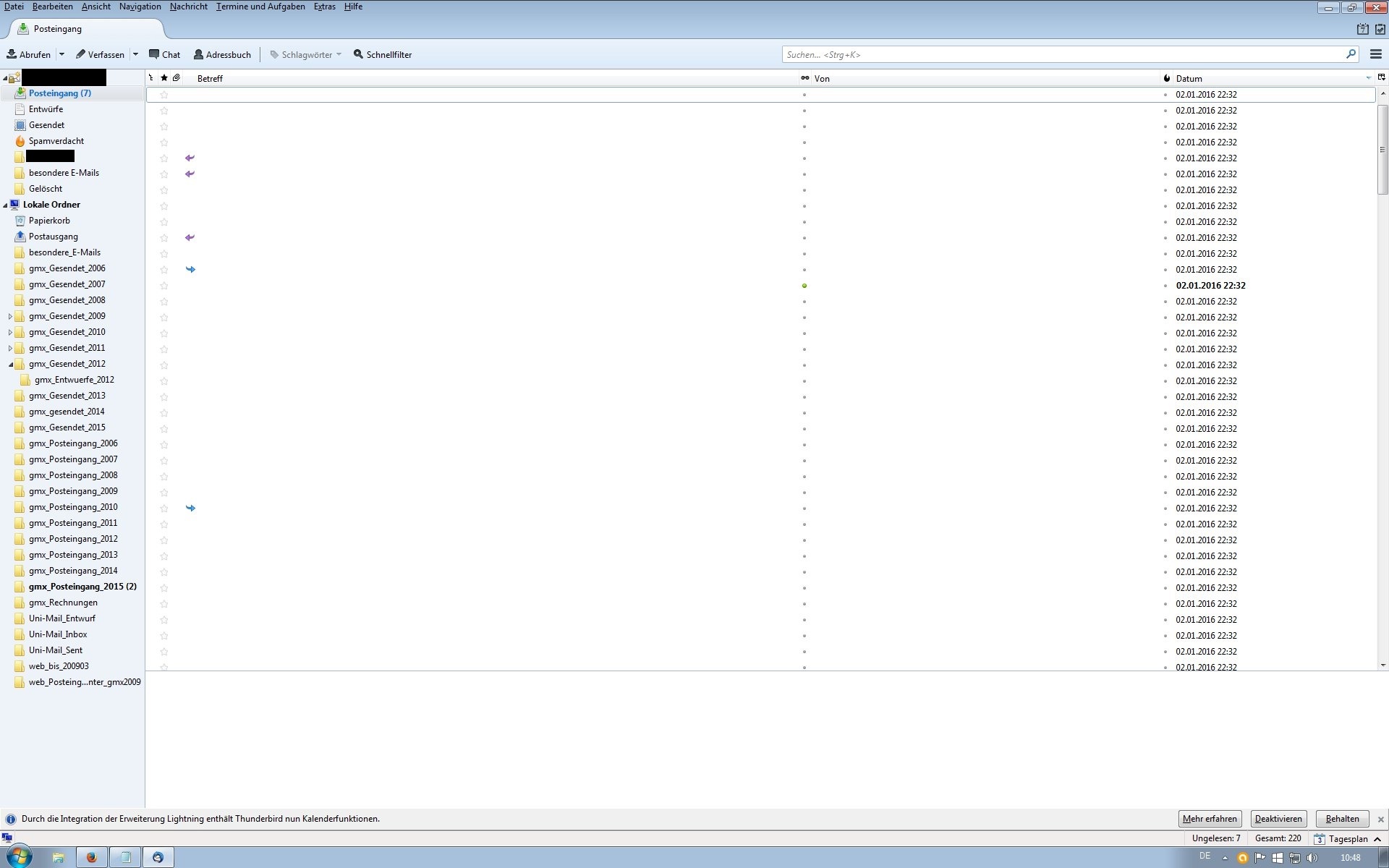Select the Spamverdacht junk folder

click(56, 141)
